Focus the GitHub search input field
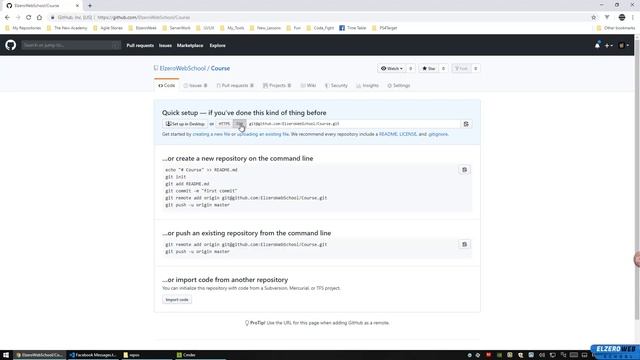Image resolution: width=640 pixels, height=360 pixels. [71, 45]
